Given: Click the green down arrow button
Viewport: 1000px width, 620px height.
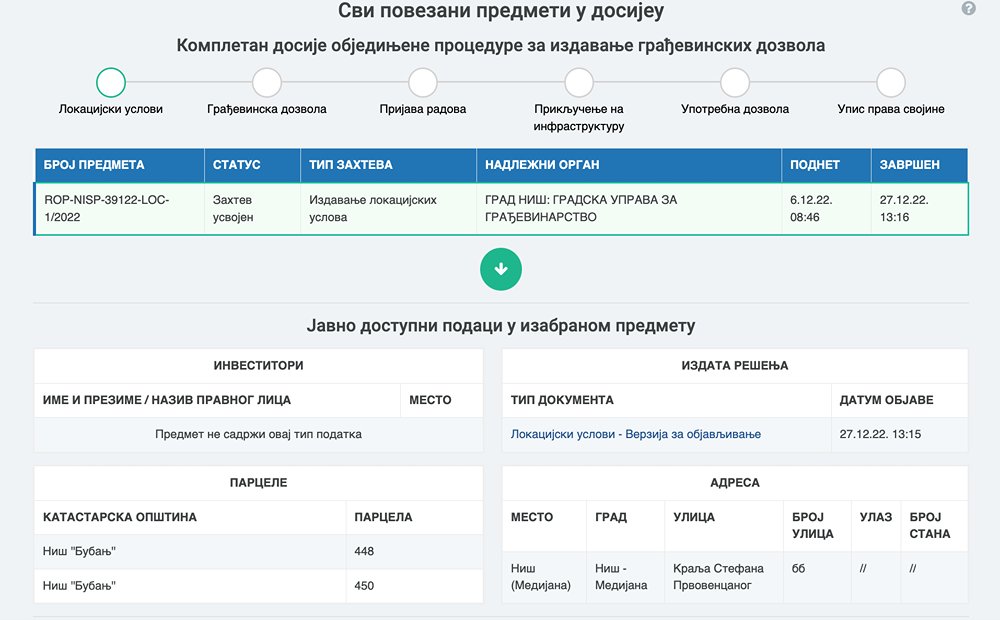Looking at the screenshot, I should (x=501, y=269).
